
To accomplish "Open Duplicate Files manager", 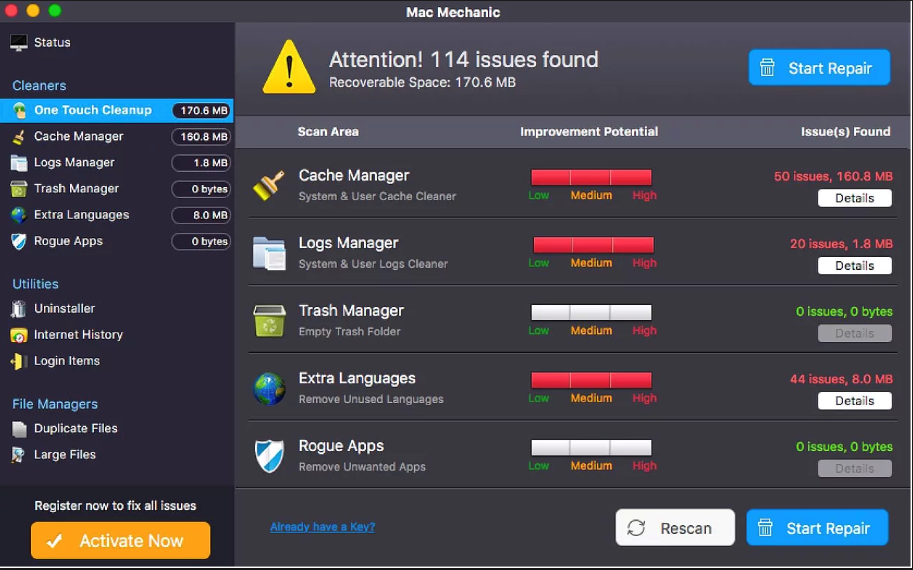I will [x=75, y=428].
